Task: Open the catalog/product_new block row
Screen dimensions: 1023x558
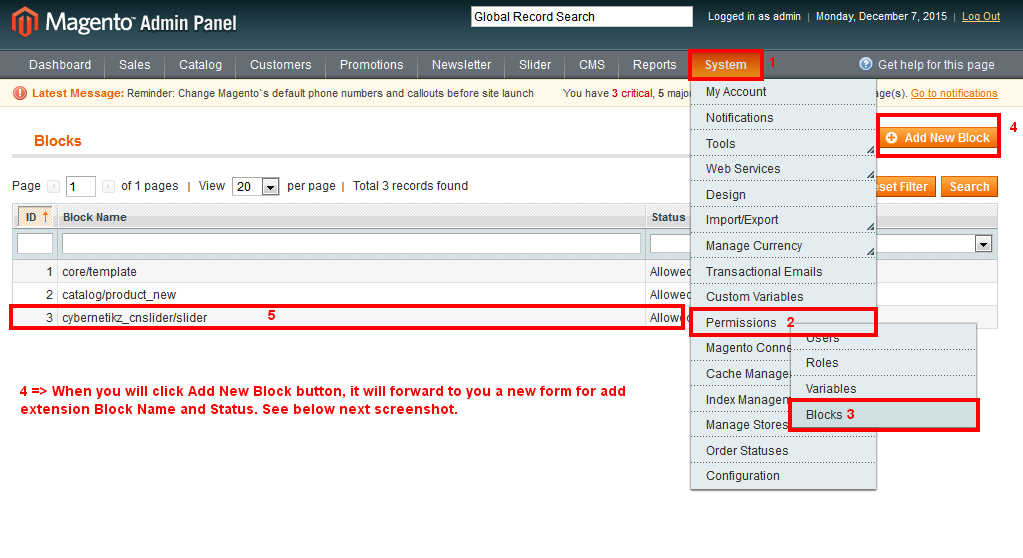Action: (x=351, y=294)
